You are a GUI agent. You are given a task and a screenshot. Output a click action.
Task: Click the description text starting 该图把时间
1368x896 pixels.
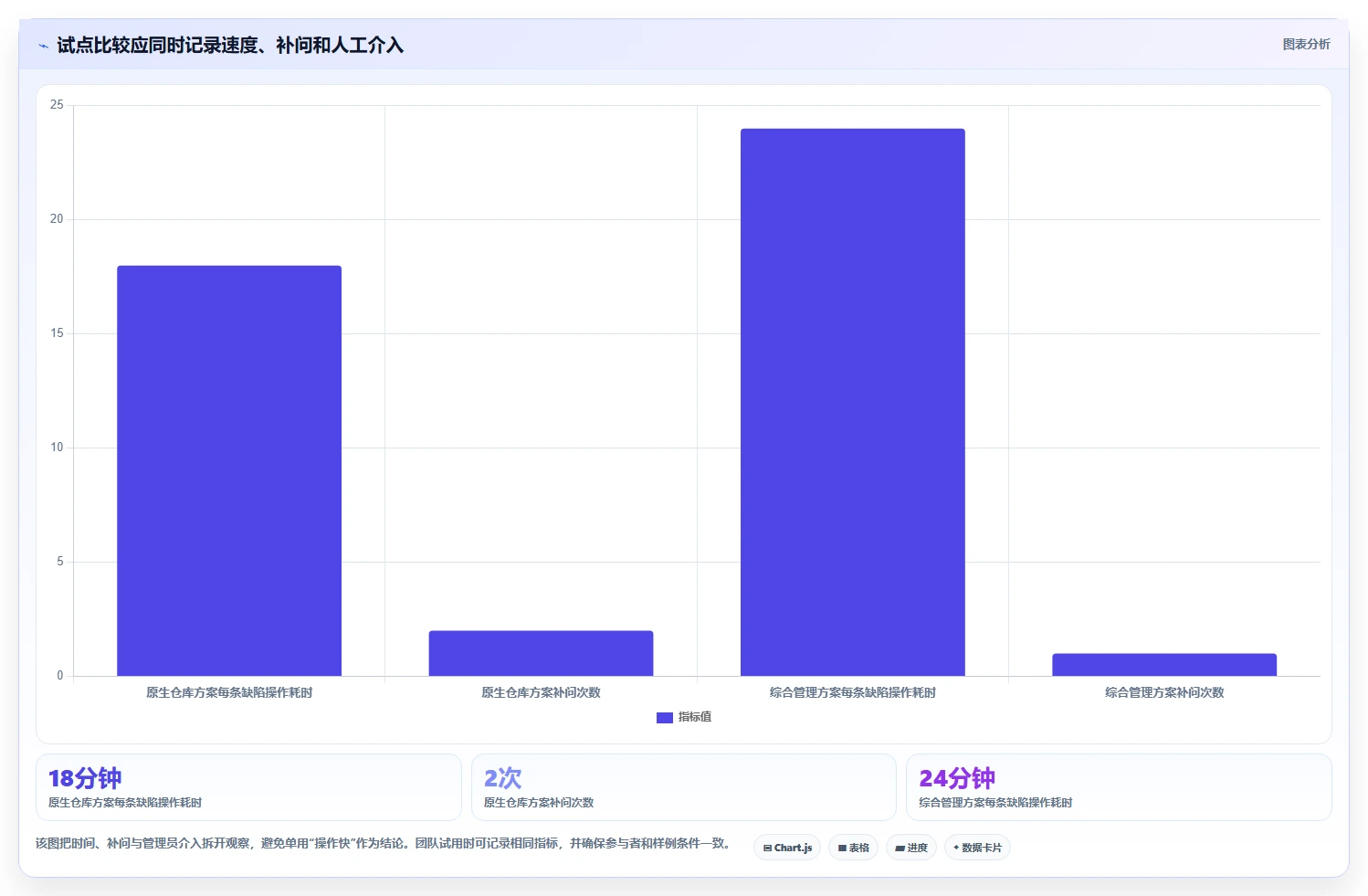[384, 843]
